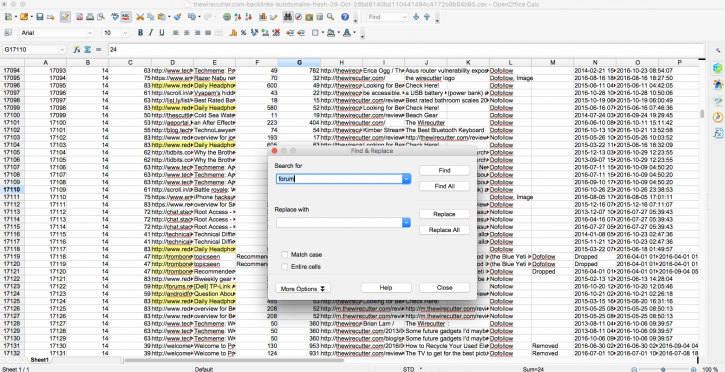Open the Font Size dropdown
Screen dimensions: 725x372
click(x=125, y=33)
